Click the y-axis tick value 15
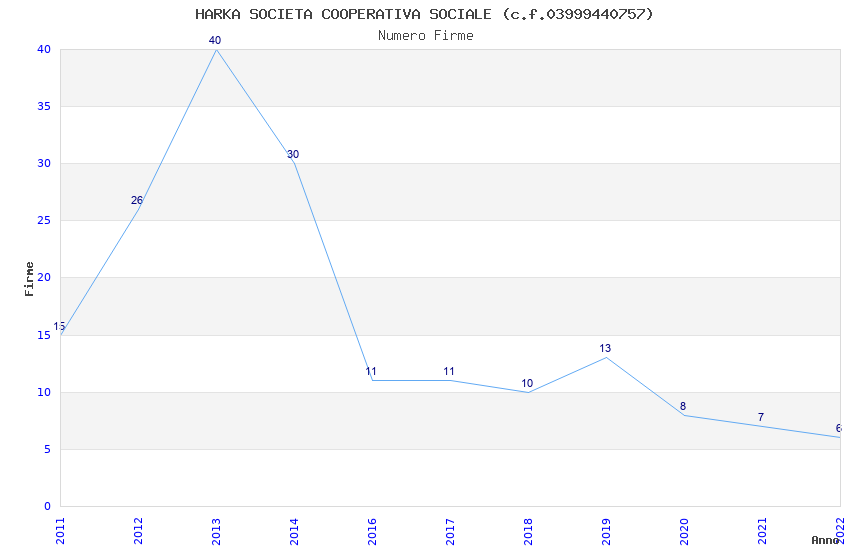Screen dimensions: 850x550 [44, 335]
